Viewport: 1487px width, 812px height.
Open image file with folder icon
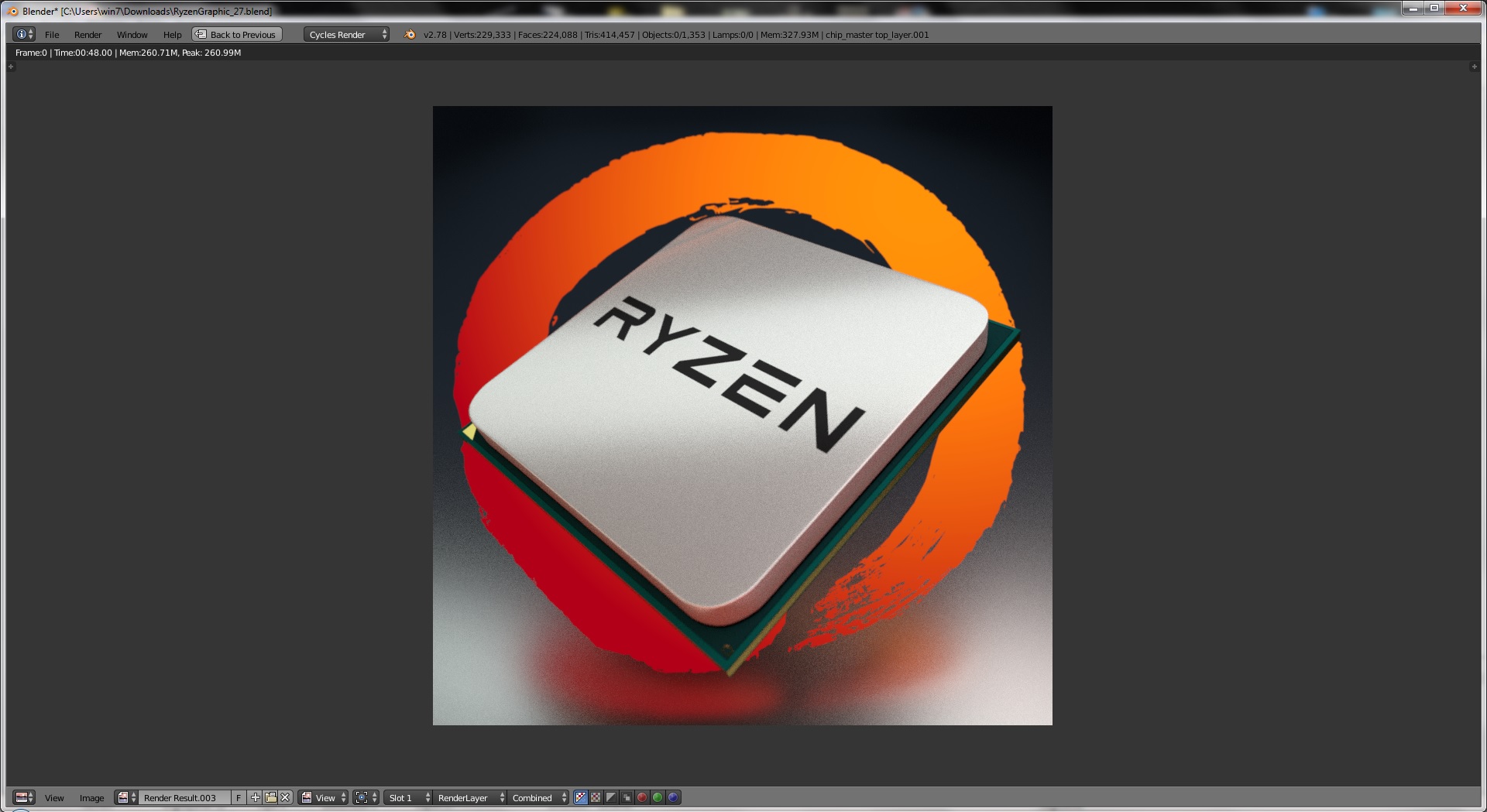click(x=270, y=797)
